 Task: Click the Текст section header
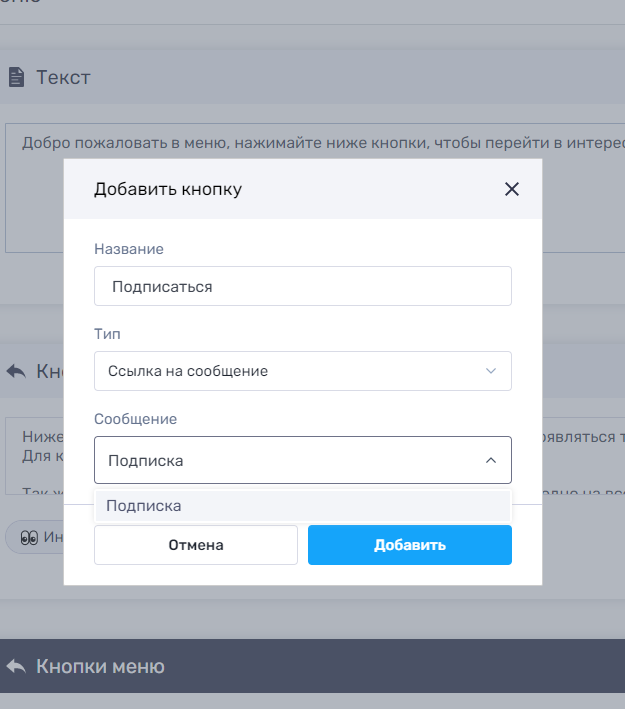(x=64, y=77)
